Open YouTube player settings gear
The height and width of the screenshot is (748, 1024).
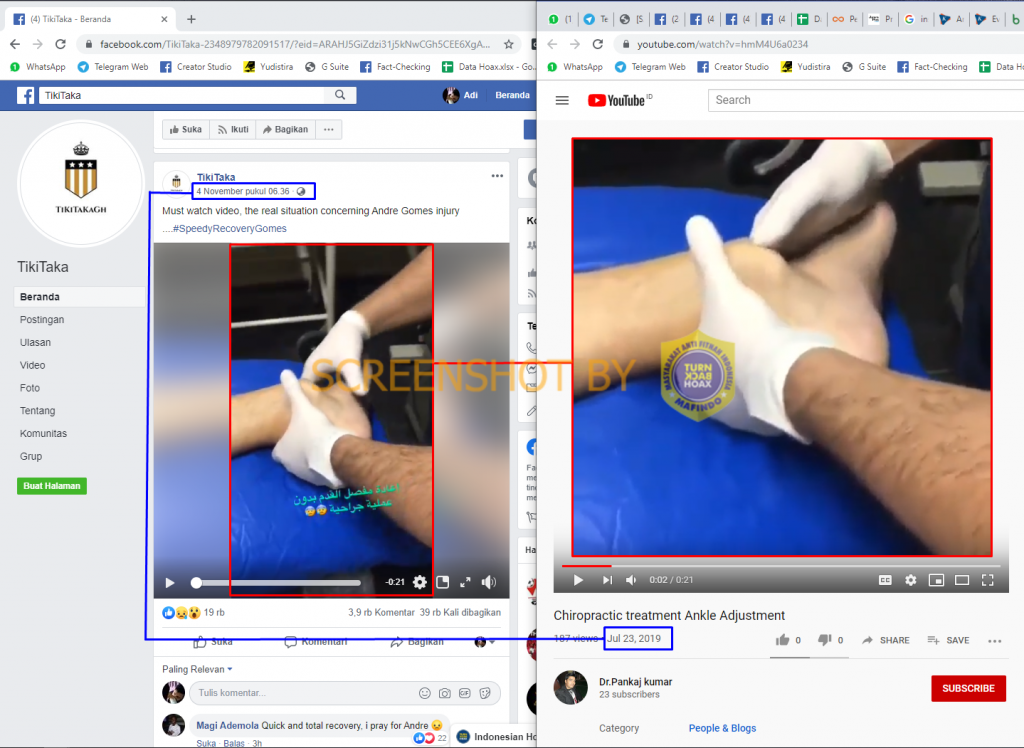[x=910, y=580]
